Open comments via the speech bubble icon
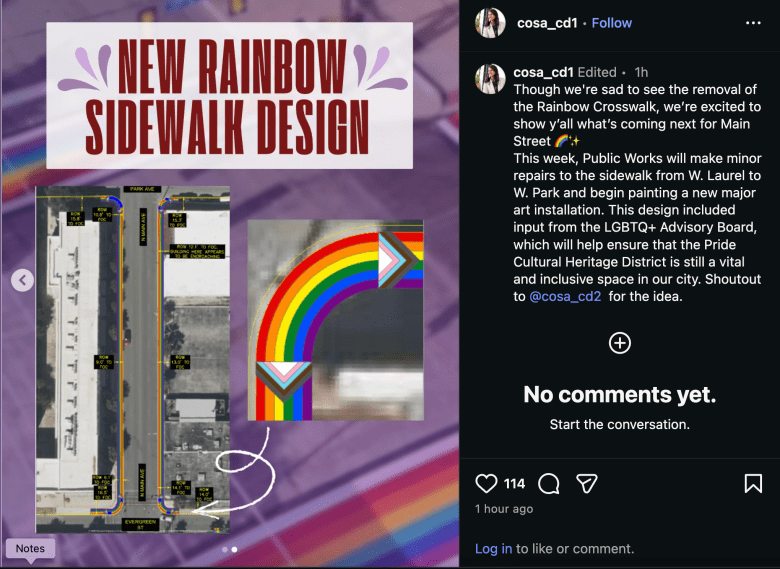This screenshot has width=780, height=569. (x=549, y=483)
